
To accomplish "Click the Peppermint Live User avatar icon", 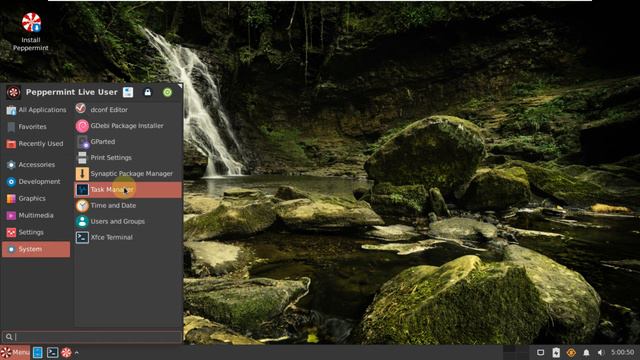I will click(x=13, y=92).
